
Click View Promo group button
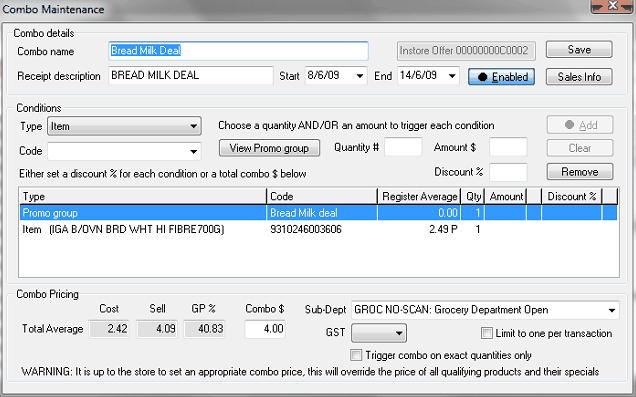[269, 148]
